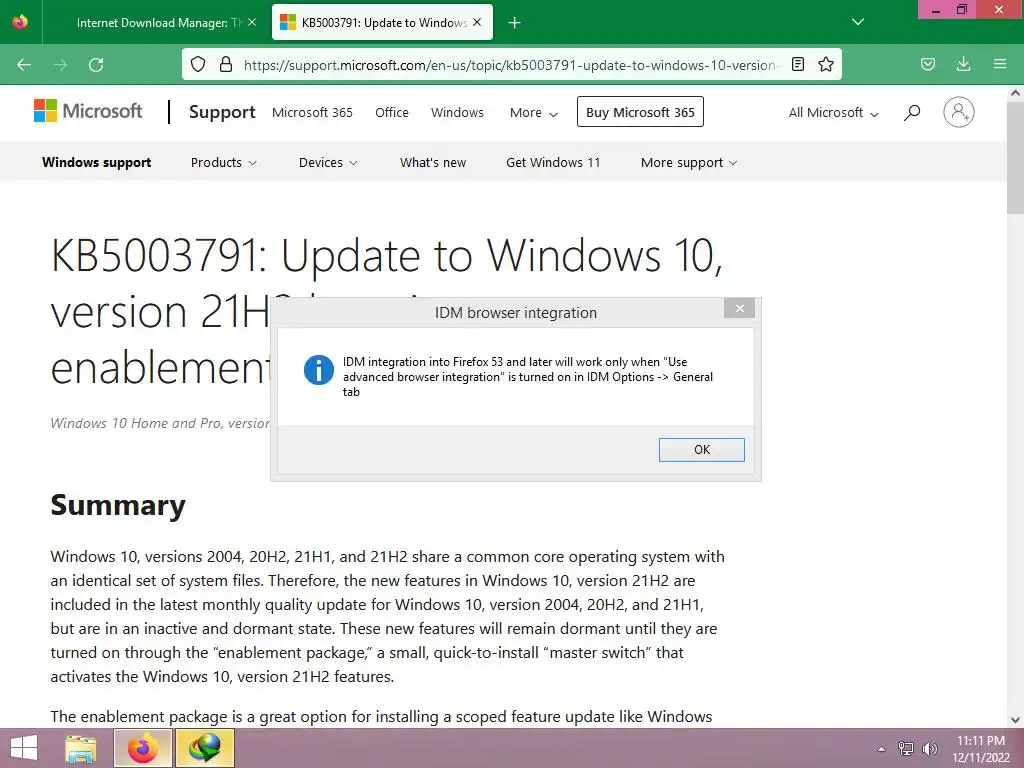Open File Explorer from the taskbar
Viewport: 1024px width, 768px height.
coord(81,748)
